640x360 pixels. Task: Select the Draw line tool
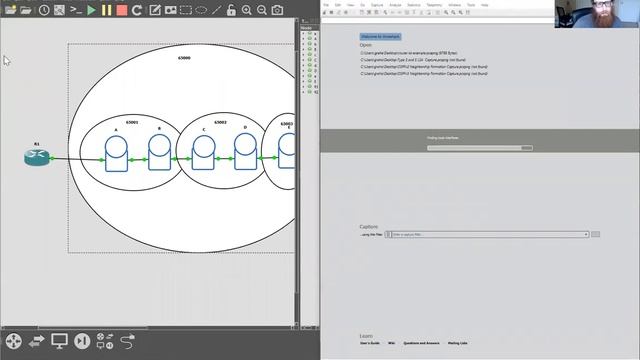(217, 10)
